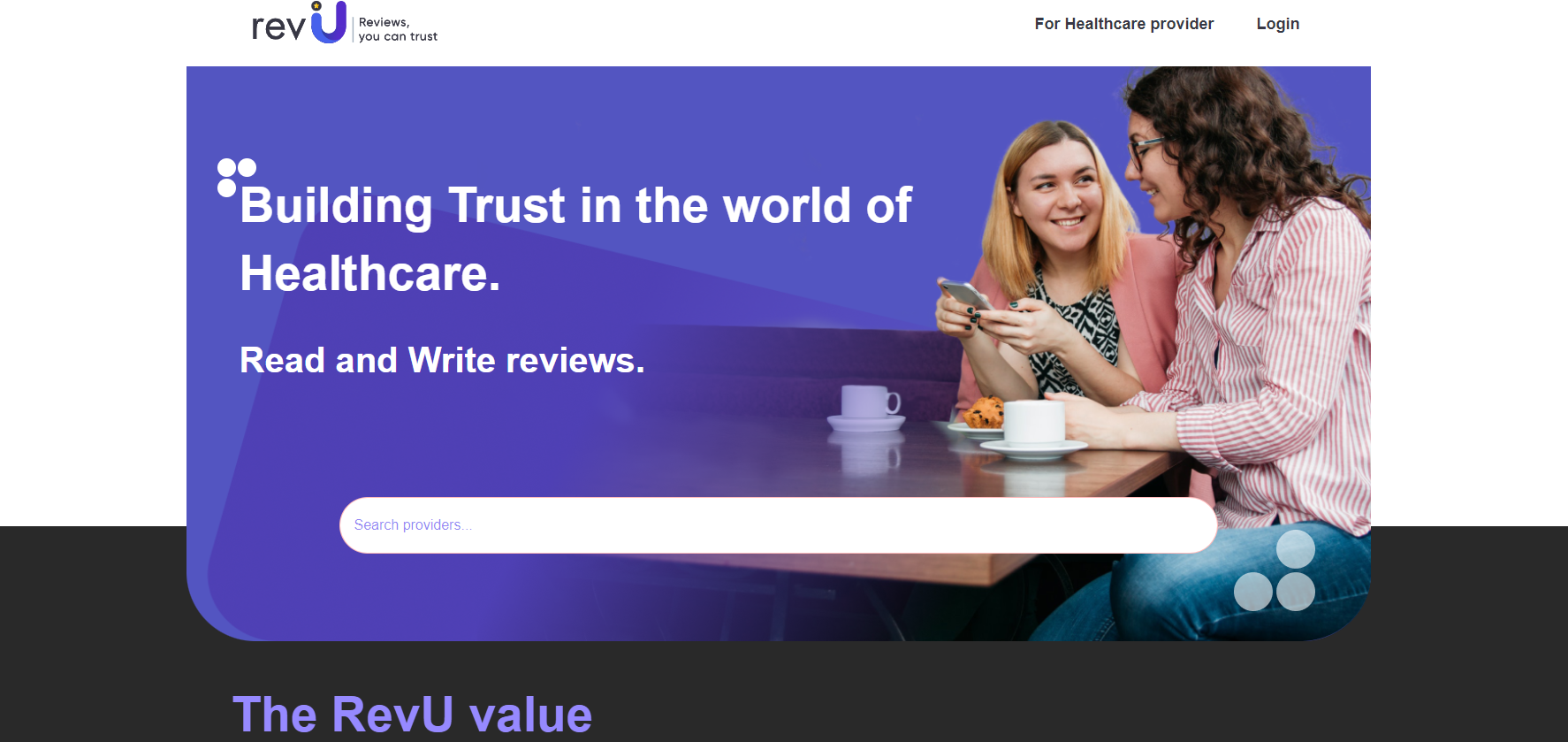
Task: Click the purple U icon with star
Action: click(x=328, y=22)
